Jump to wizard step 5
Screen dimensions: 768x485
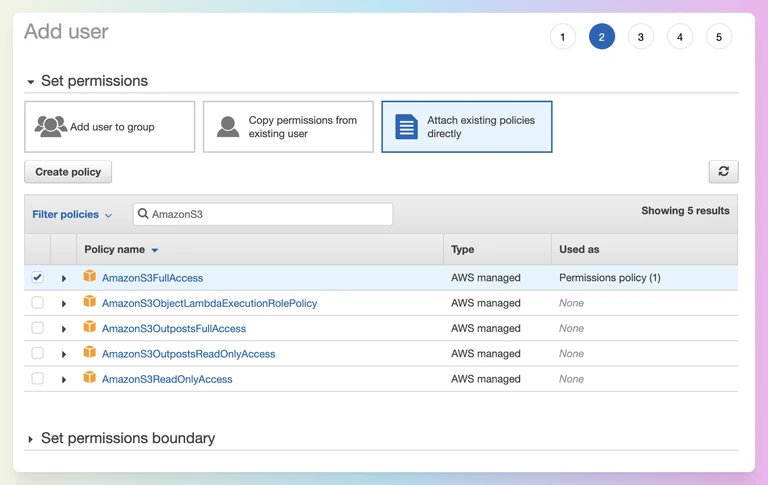719,37
